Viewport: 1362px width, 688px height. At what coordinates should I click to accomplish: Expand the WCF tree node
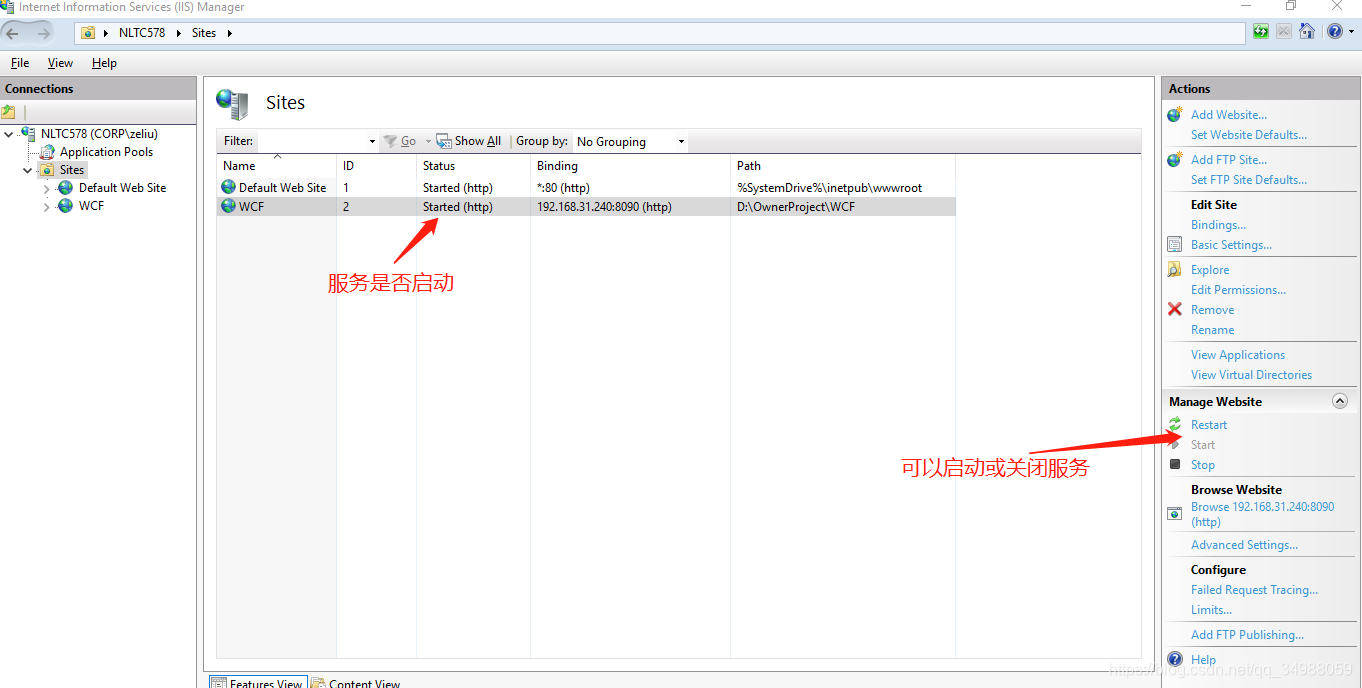click(x=46, y=207)
